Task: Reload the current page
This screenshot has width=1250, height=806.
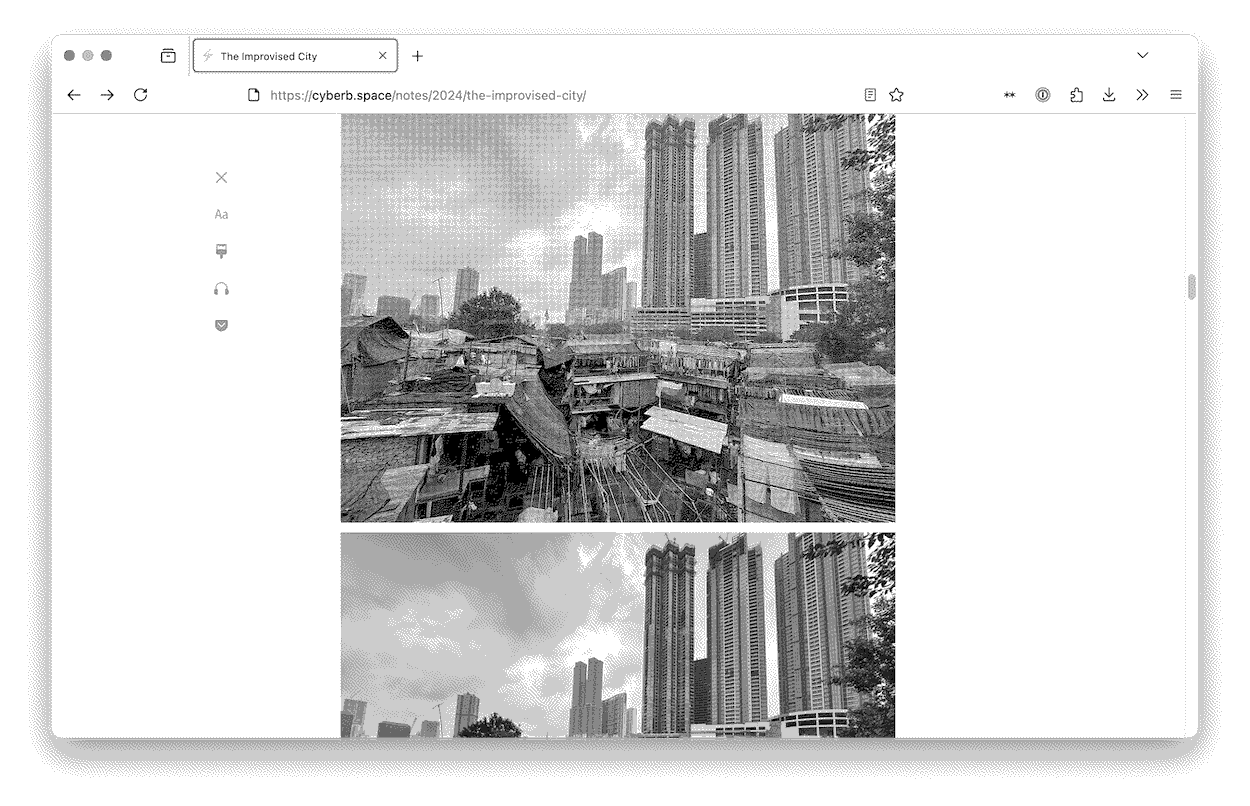Action: [x=141, y=95]
